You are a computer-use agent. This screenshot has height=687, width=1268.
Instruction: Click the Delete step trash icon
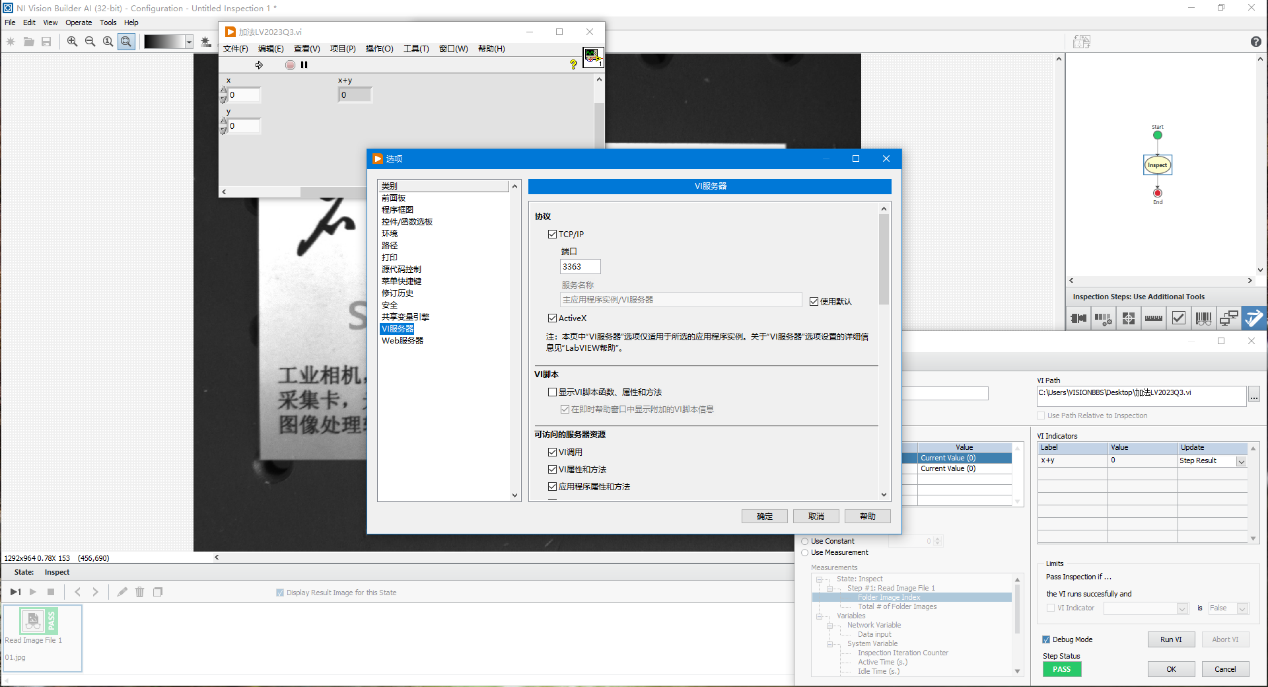tap(140, 592)
